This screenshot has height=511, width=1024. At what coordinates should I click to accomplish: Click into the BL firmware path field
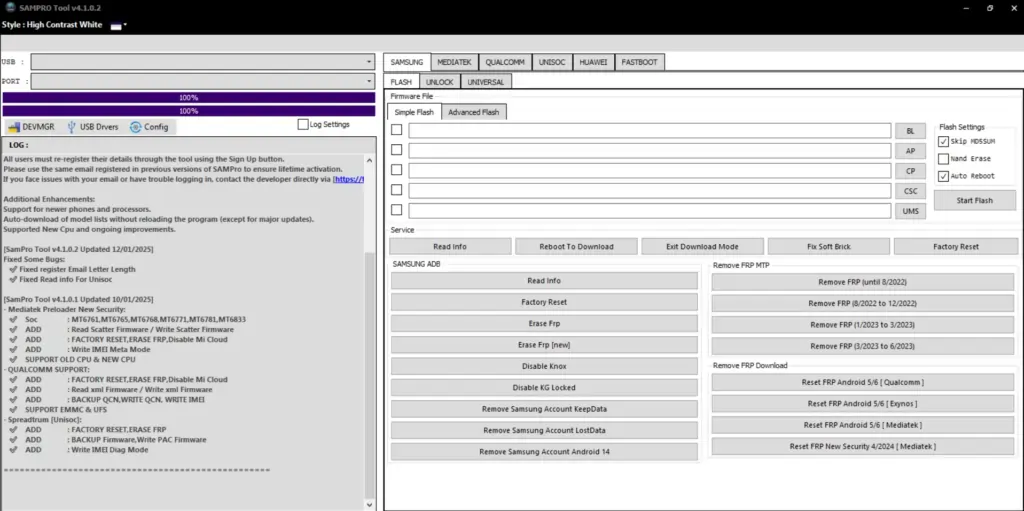pyautogui.click(x=650, y=131)
